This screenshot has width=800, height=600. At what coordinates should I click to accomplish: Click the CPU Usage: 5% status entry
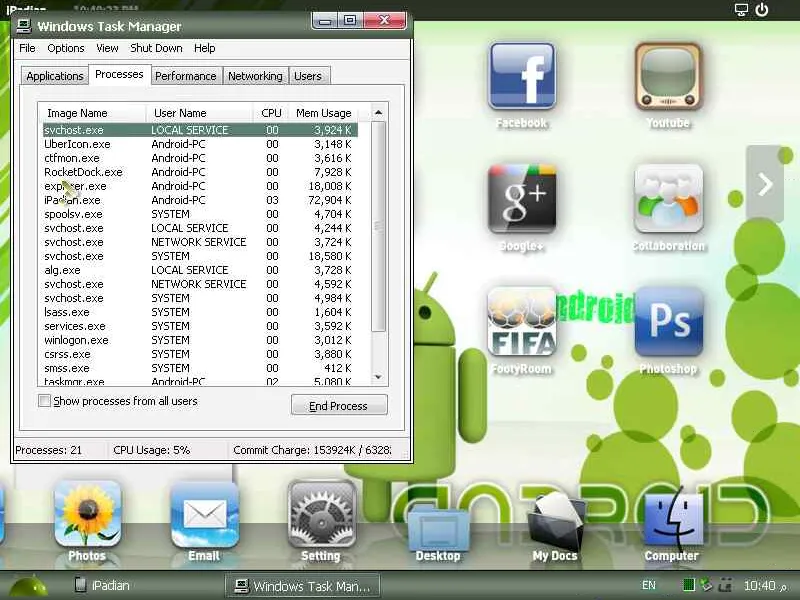[152, 450]
